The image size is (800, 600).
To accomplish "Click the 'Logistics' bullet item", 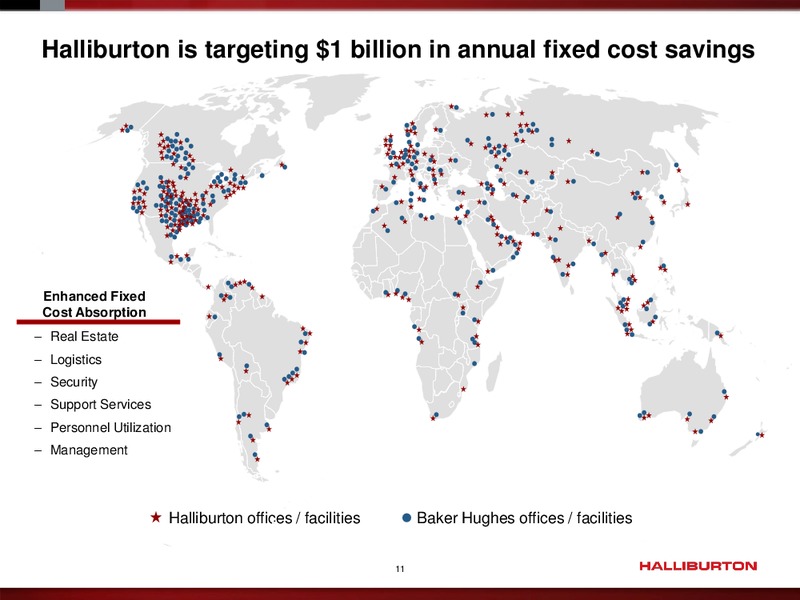I will pos(76,360).
